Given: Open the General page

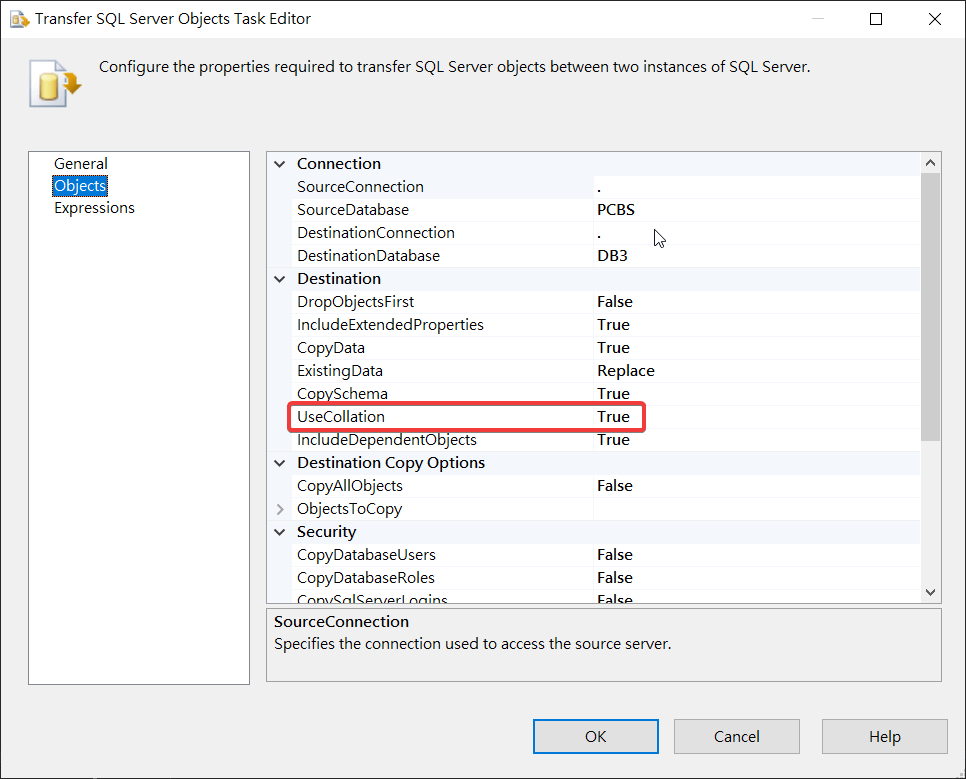Looking at the screenshot, I should tap(81, 164).
